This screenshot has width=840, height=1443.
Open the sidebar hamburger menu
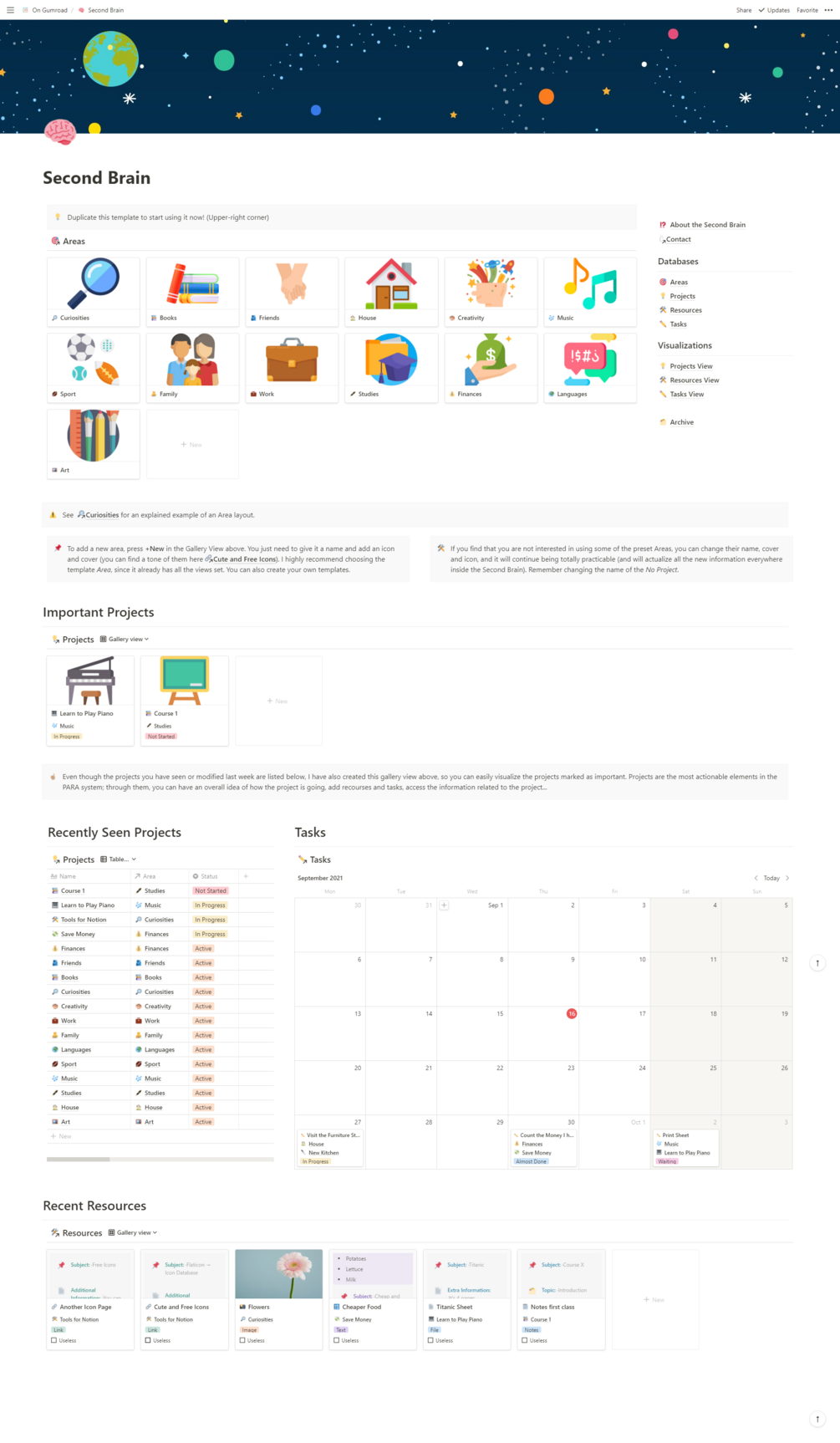click(x=10, y=10)
